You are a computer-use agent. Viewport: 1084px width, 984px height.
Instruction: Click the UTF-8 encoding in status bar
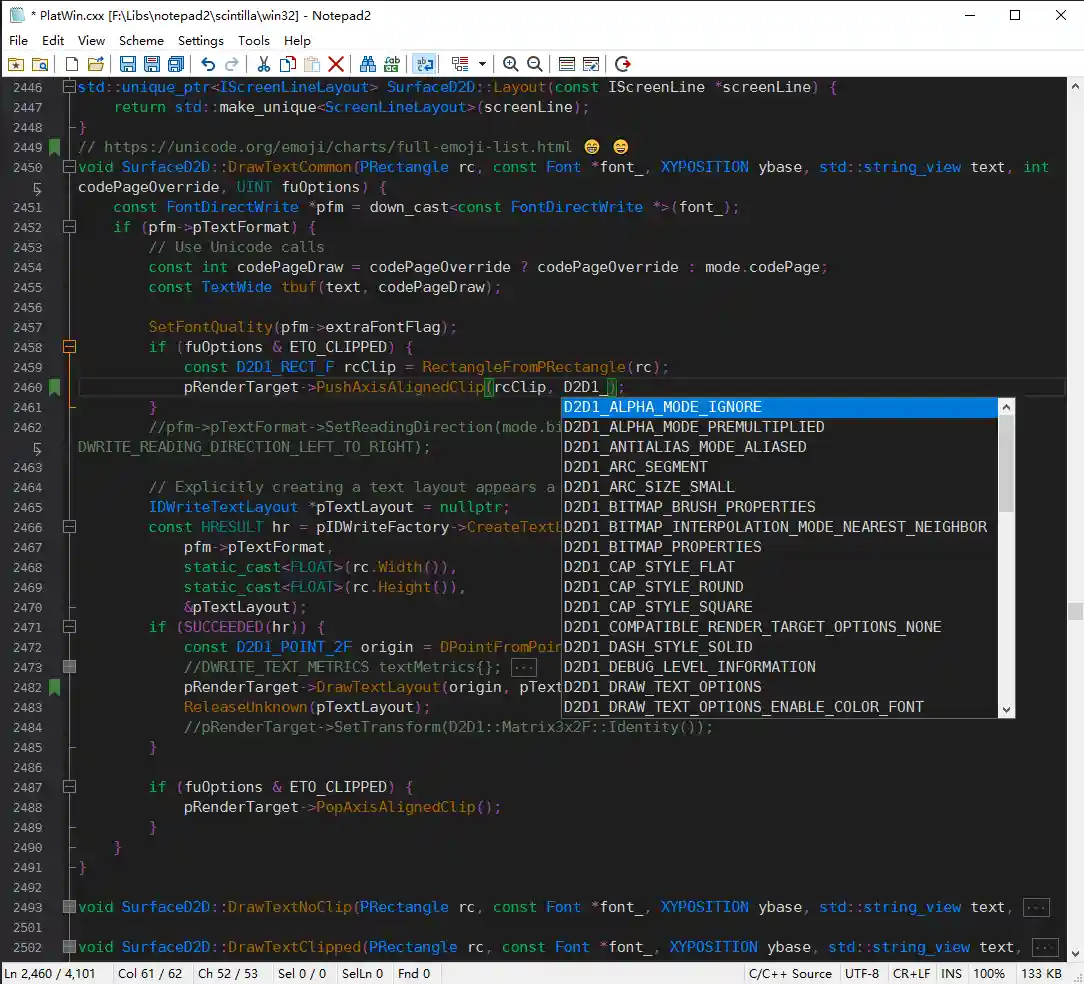(861, 973)
